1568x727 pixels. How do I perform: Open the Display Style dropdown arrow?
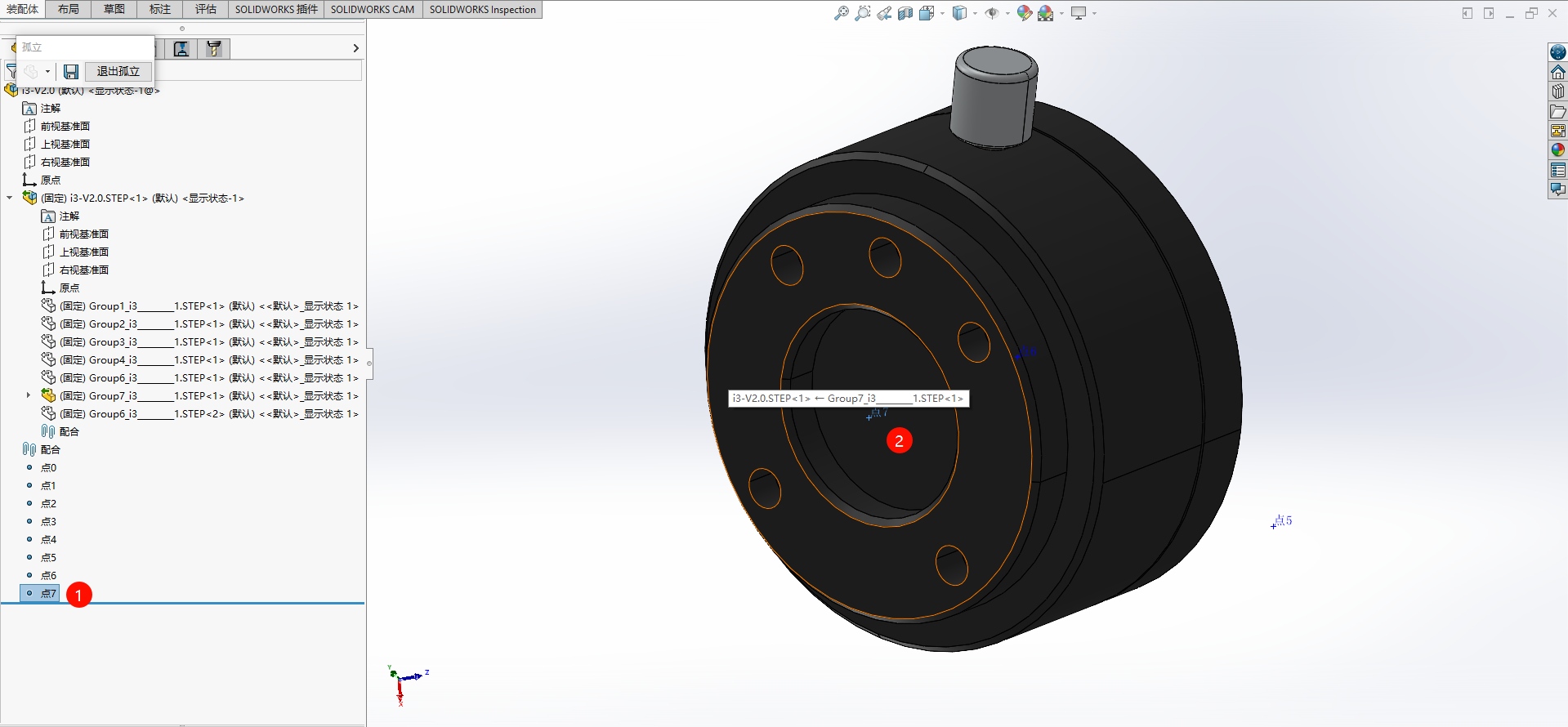click(x=975, y=13)
